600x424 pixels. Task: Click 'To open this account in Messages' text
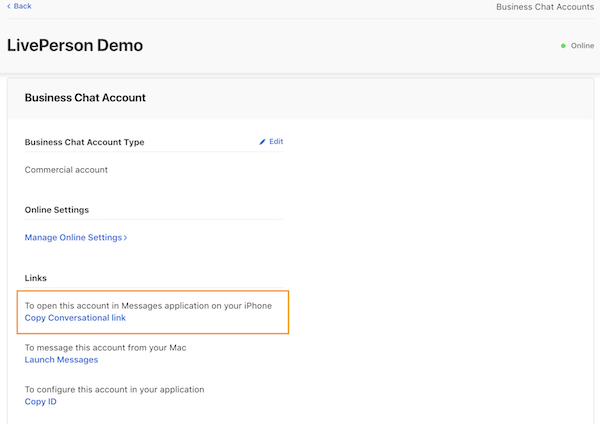point(148,306)
